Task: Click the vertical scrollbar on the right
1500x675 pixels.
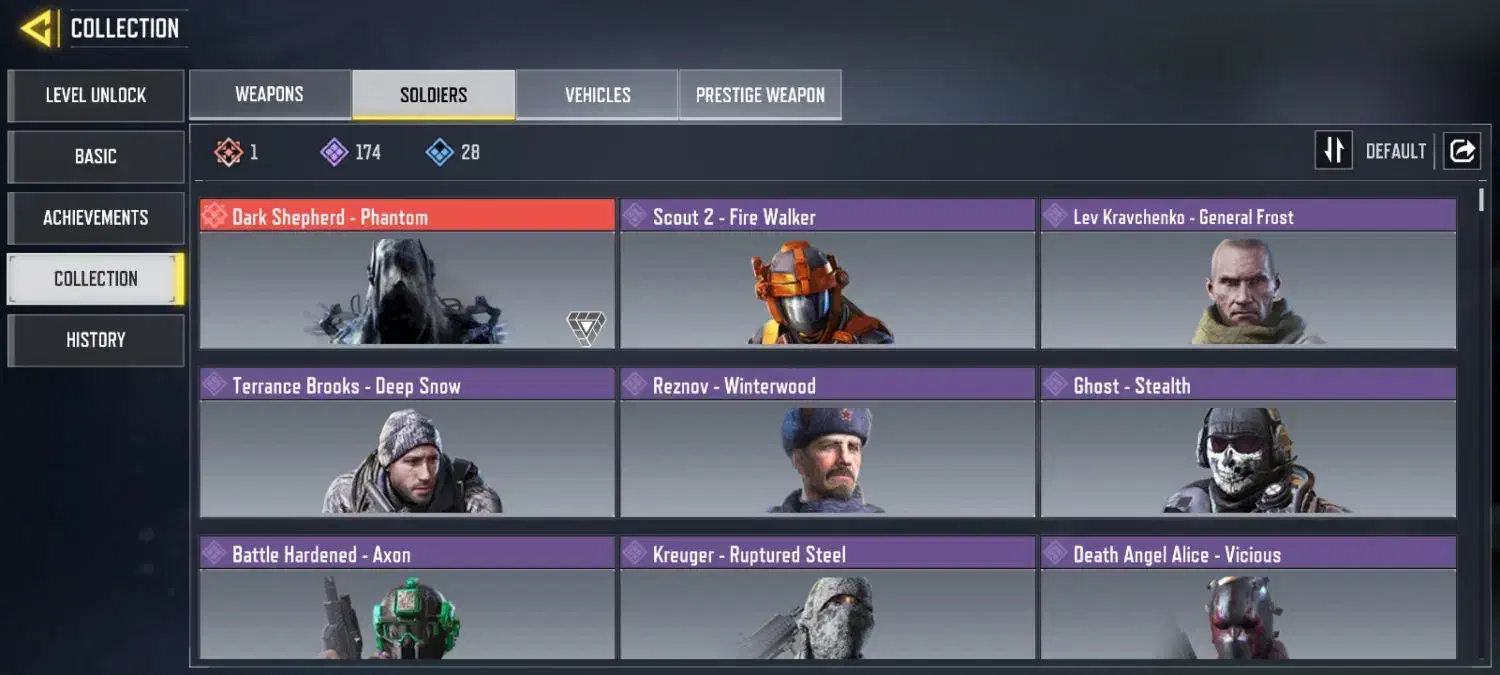Action: [x=1482, y=199]
